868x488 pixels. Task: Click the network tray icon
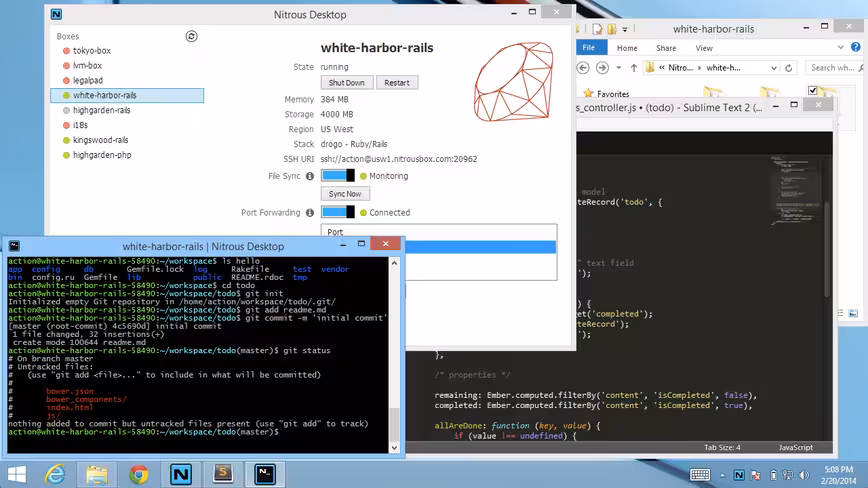[x=788, y=475]
